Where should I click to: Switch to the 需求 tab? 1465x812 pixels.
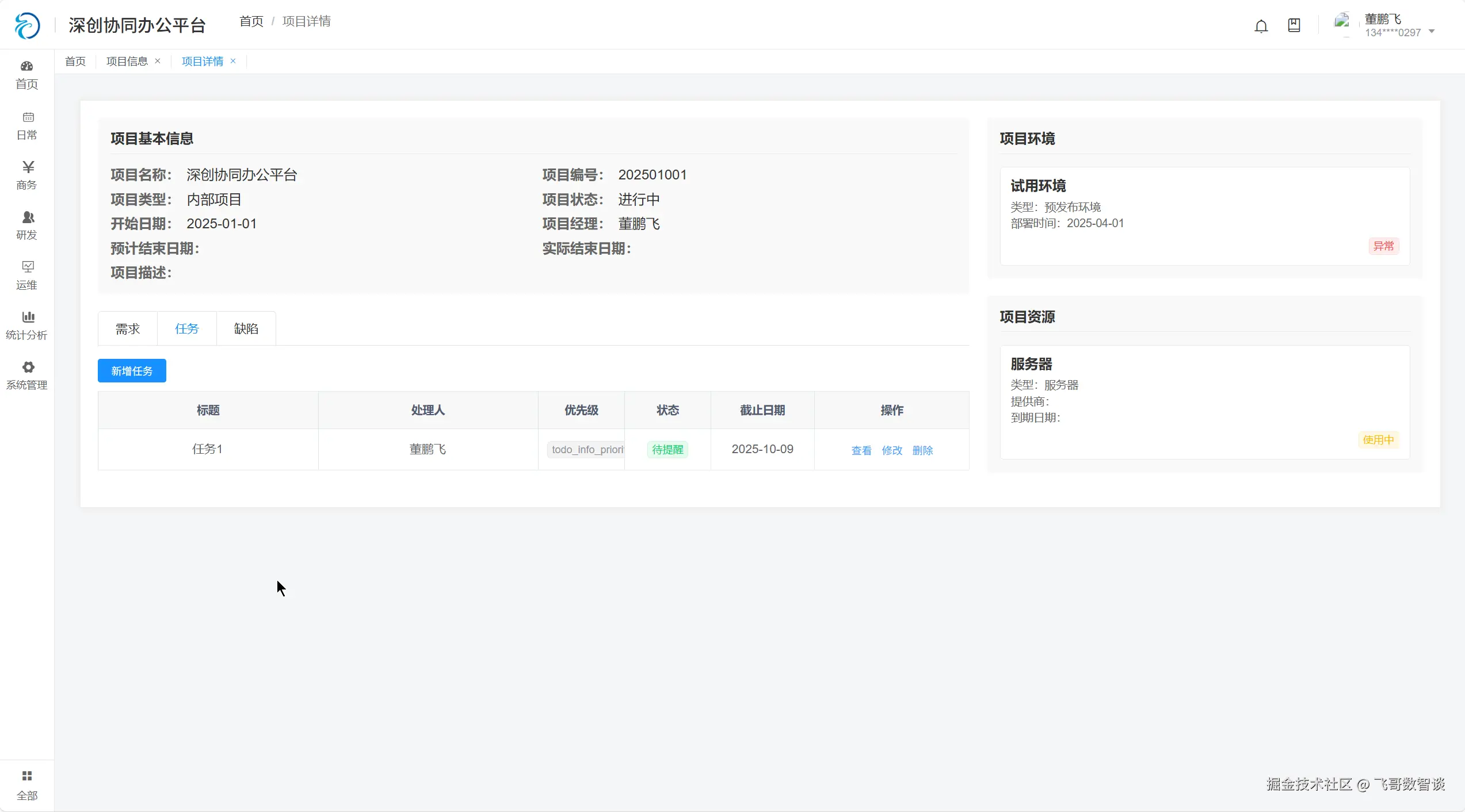tap(127, 328)
